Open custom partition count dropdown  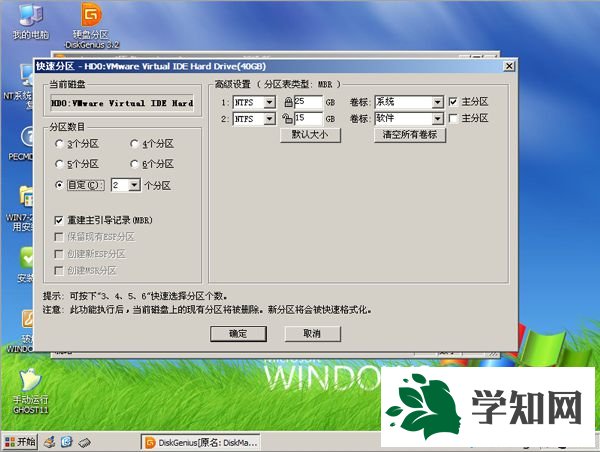134,186
